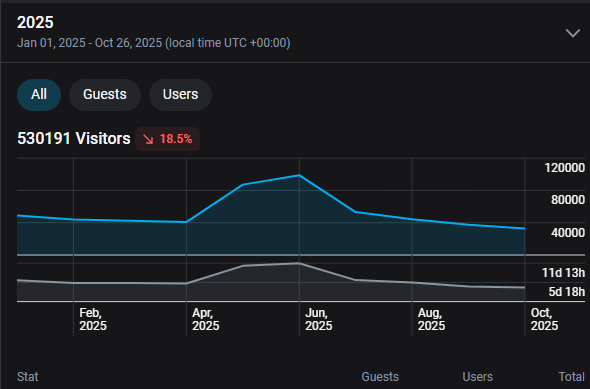Click the Apr, 2025 axis label
590x389 pixels.
pyautogui.click(x=205, y=319)
